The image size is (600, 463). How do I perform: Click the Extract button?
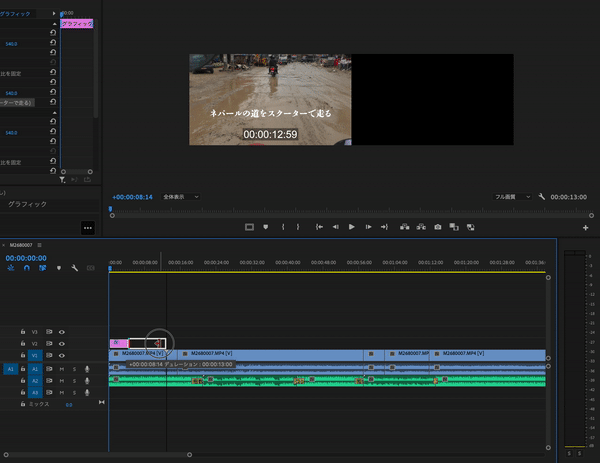[421, 227]
